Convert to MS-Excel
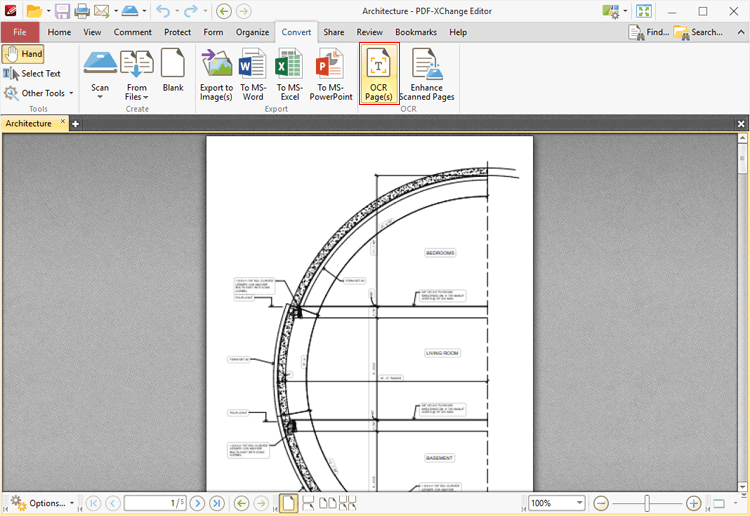This screenshot has width=750, height=516. pos(289,74)
